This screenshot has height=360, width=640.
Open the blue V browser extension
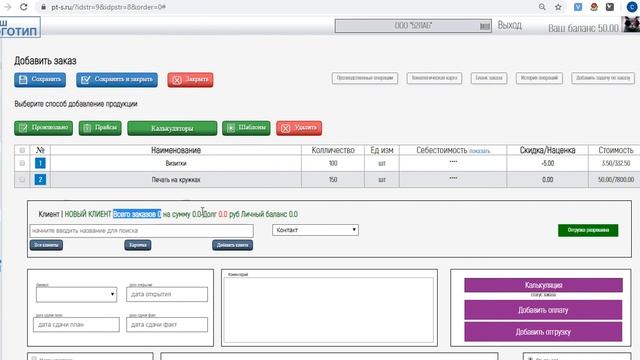click(578, 7)
